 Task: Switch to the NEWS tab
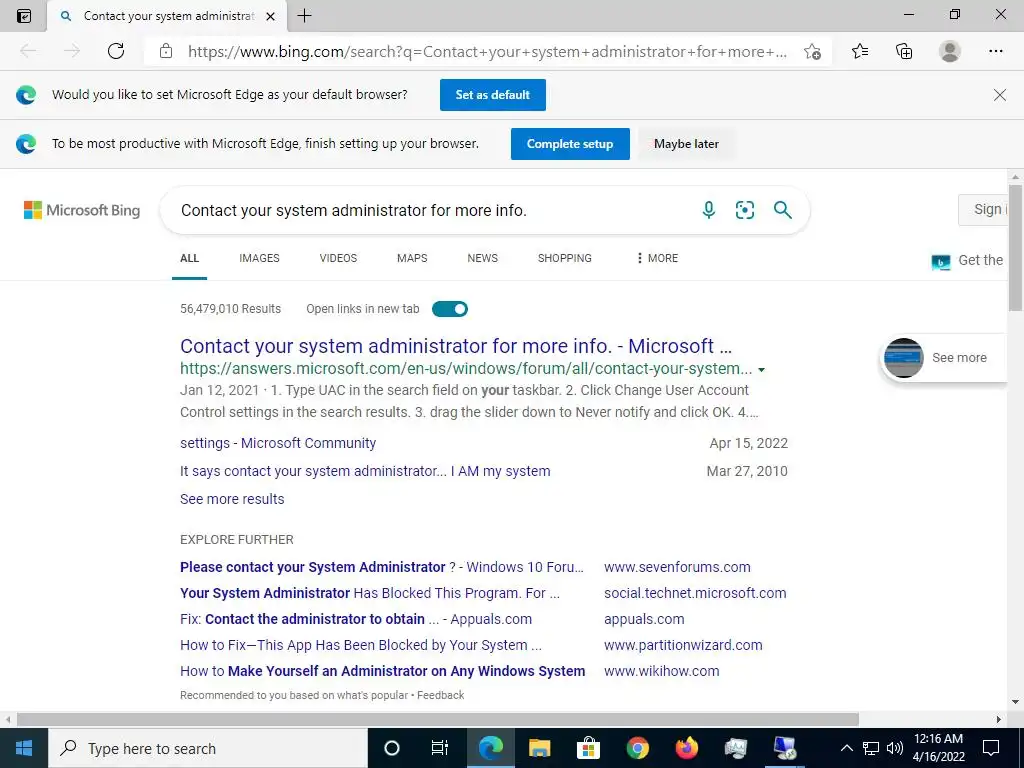point(483,258)
